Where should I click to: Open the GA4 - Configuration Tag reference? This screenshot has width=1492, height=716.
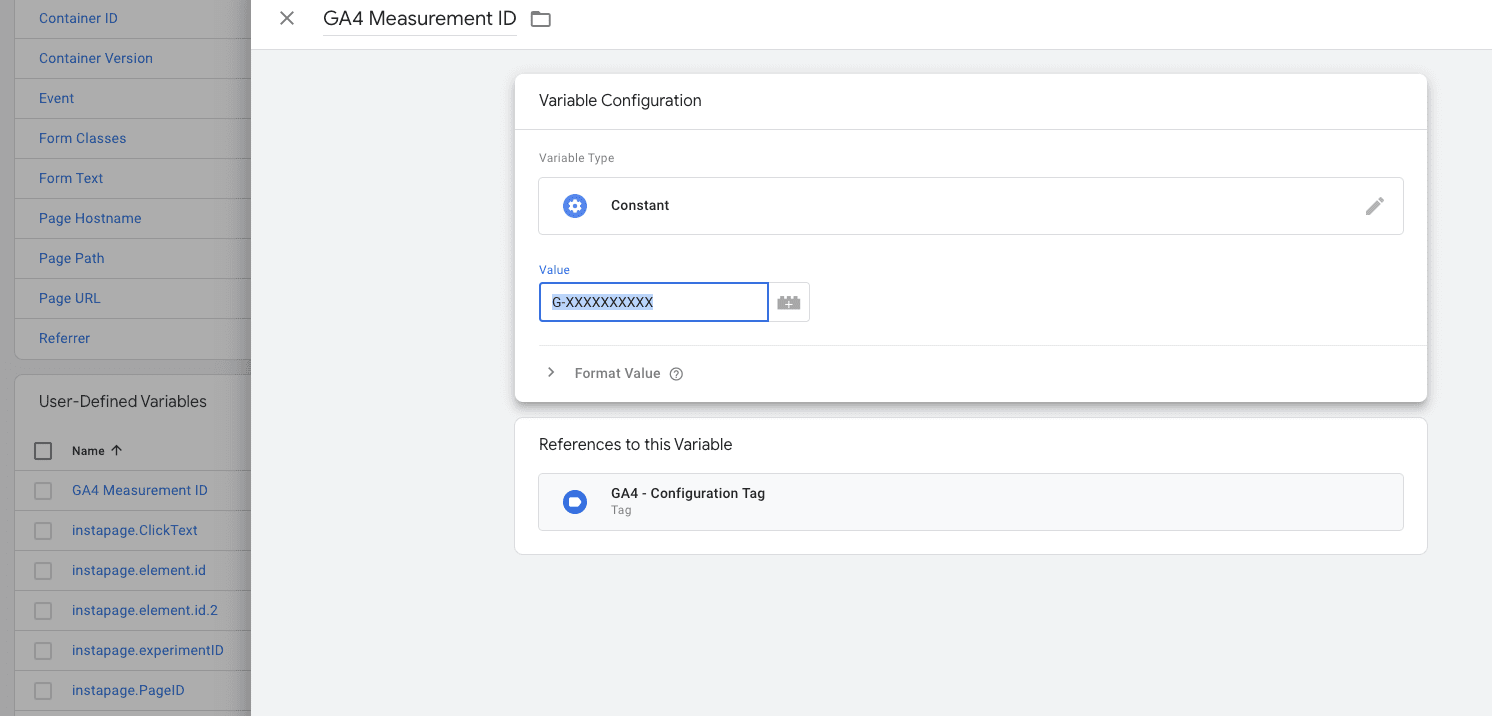688,493
